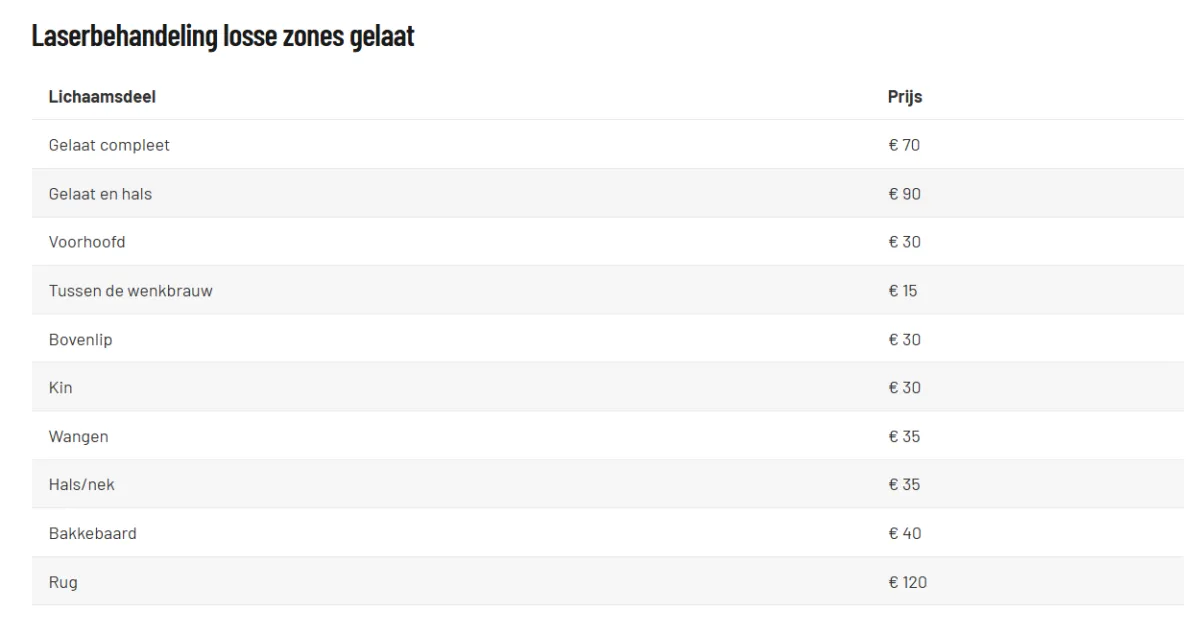
Task: Click the 'Laserbehandeling losse zones gelaat' heading
Action: [223, 37]
